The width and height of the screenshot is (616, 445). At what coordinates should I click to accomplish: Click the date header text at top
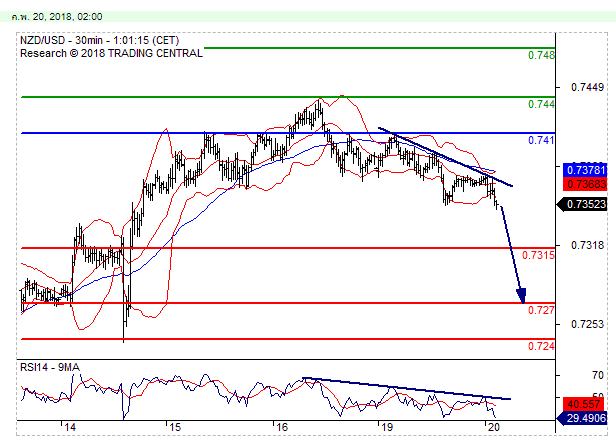pos(57,16)
